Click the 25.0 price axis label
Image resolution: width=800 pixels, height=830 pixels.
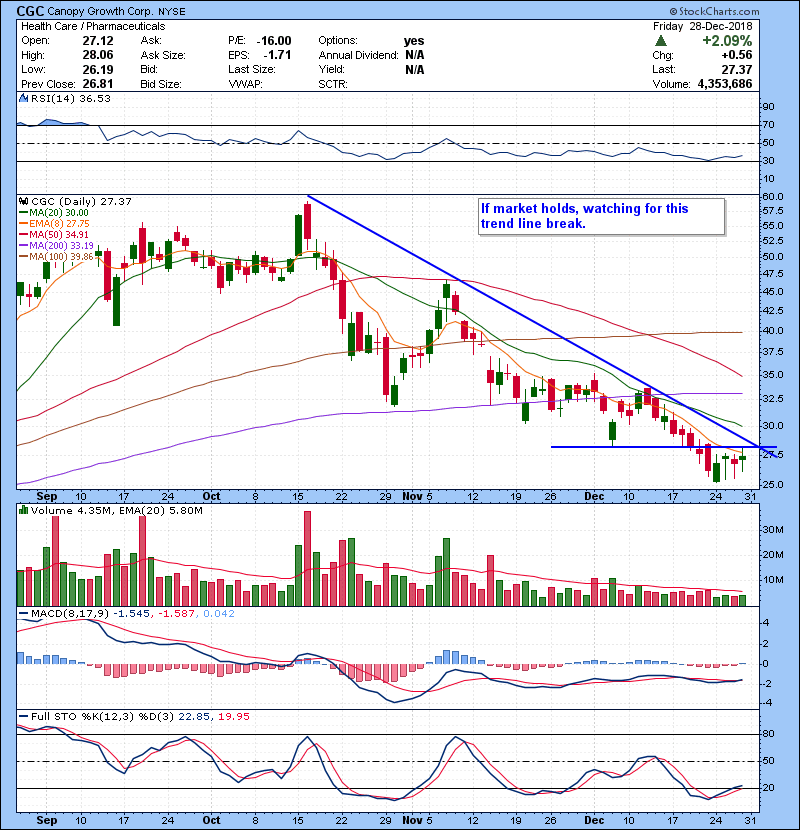tap(772, 484)
